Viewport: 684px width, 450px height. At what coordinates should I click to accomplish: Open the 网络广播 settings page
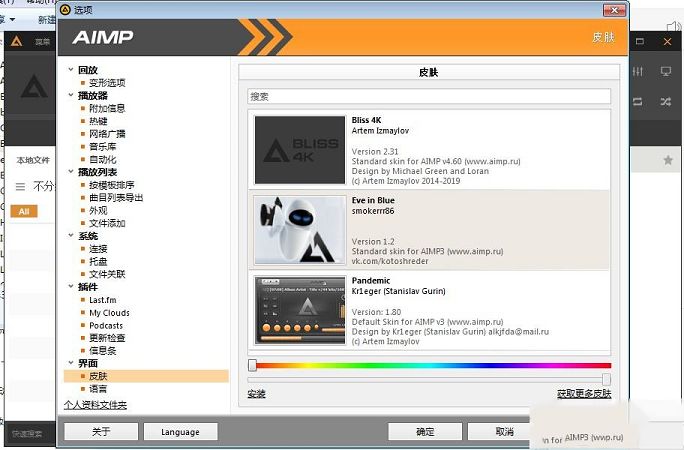click(107, 133)
